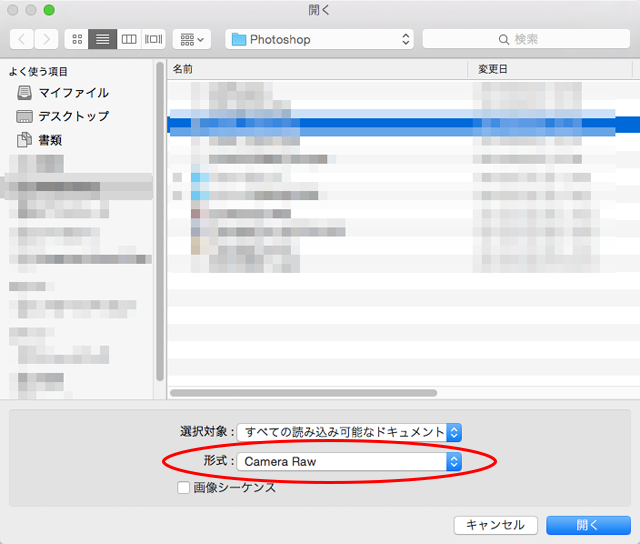Go forward with the right arrow button

pos(46,39)
